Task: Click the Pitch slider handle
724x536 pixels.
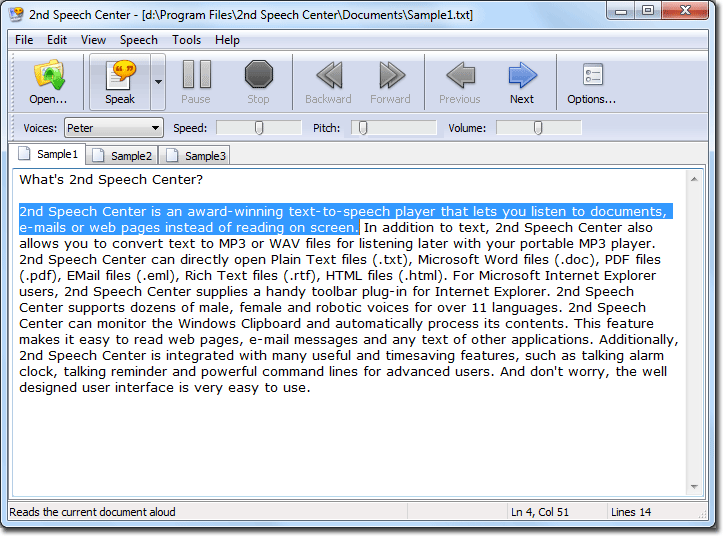Action: pyautogui.click(x=363, y=128)
